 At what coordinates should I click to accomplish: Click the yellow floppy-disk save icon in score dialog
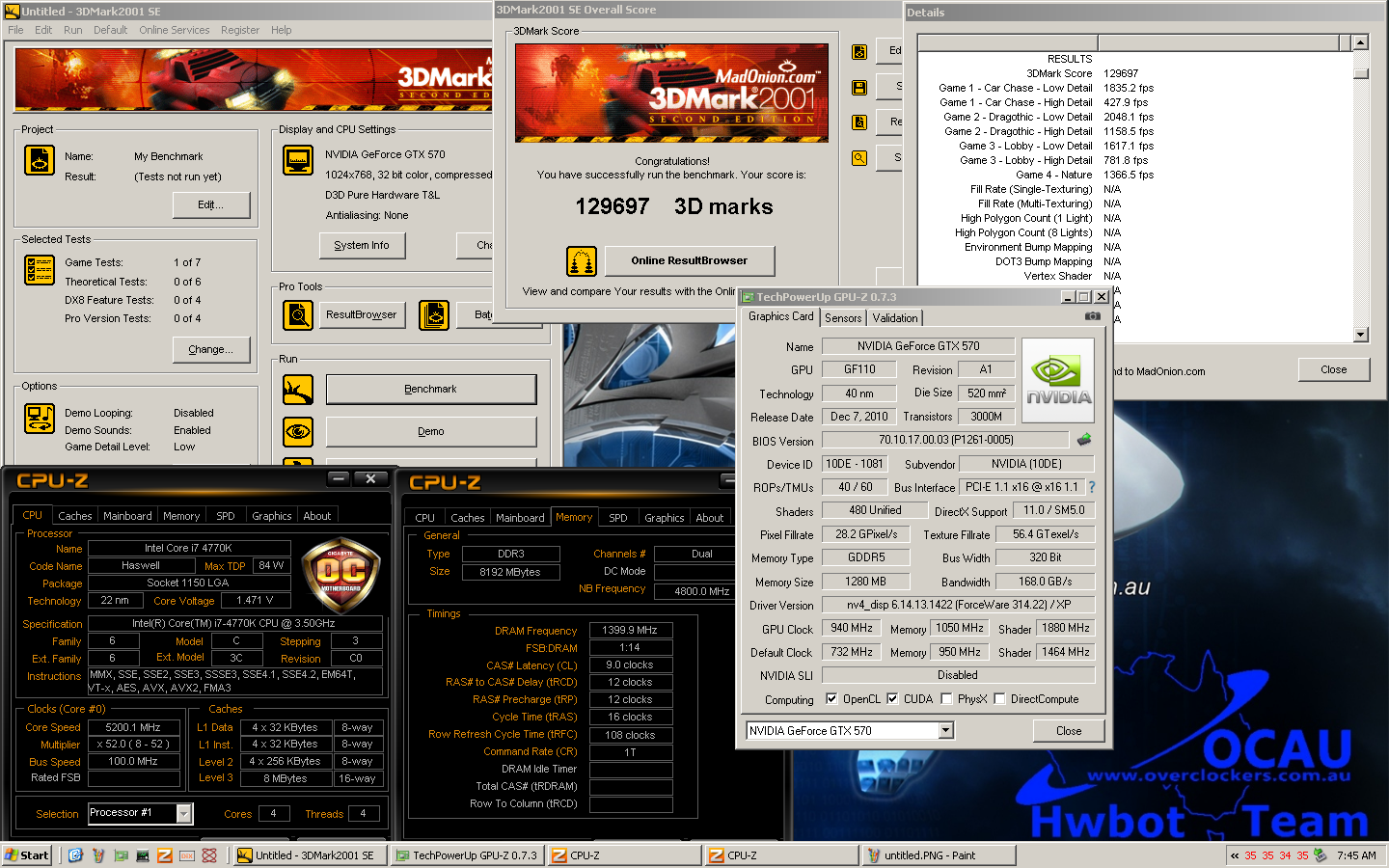tap(859, 88)
